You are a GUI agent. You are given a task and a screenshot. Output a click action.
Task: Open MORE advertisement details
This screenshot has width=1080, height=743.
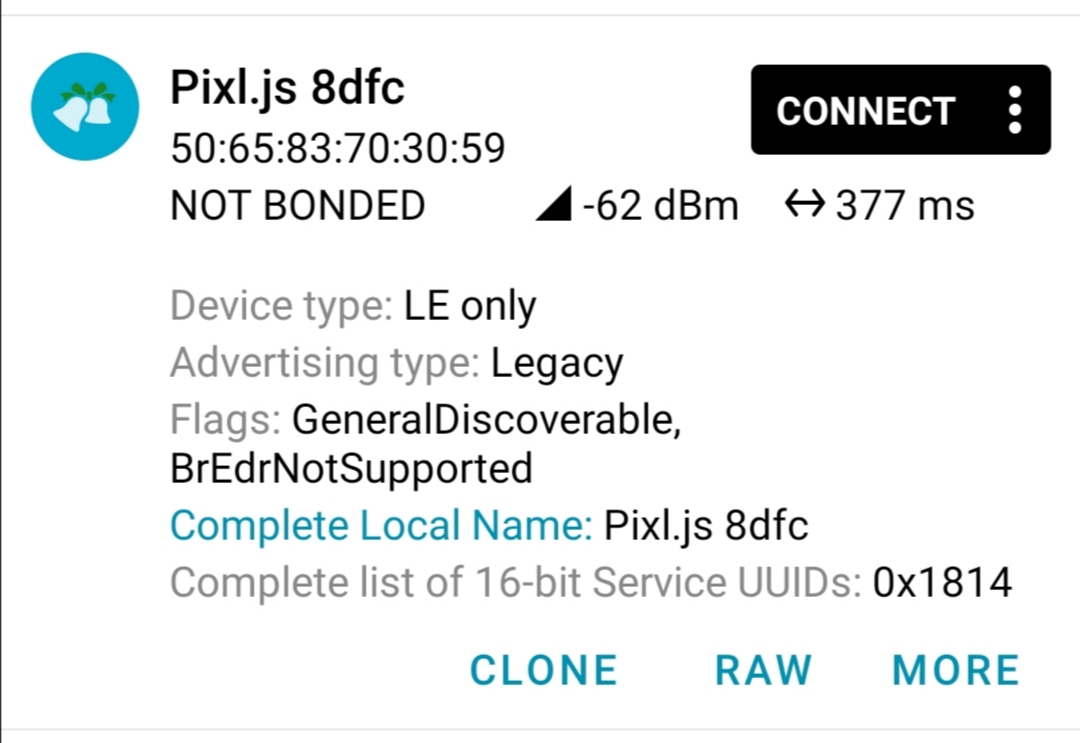tap(955, 670)
